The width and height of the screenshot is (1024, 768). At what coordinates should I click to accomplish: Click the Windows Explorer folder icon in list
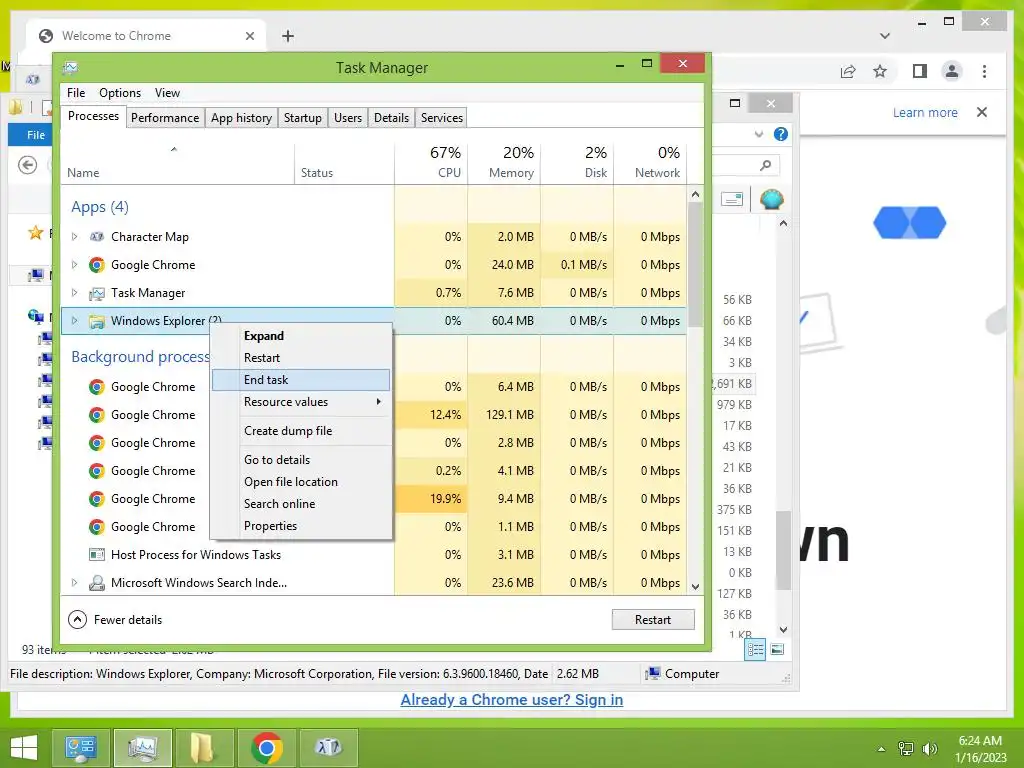[97, 321]
